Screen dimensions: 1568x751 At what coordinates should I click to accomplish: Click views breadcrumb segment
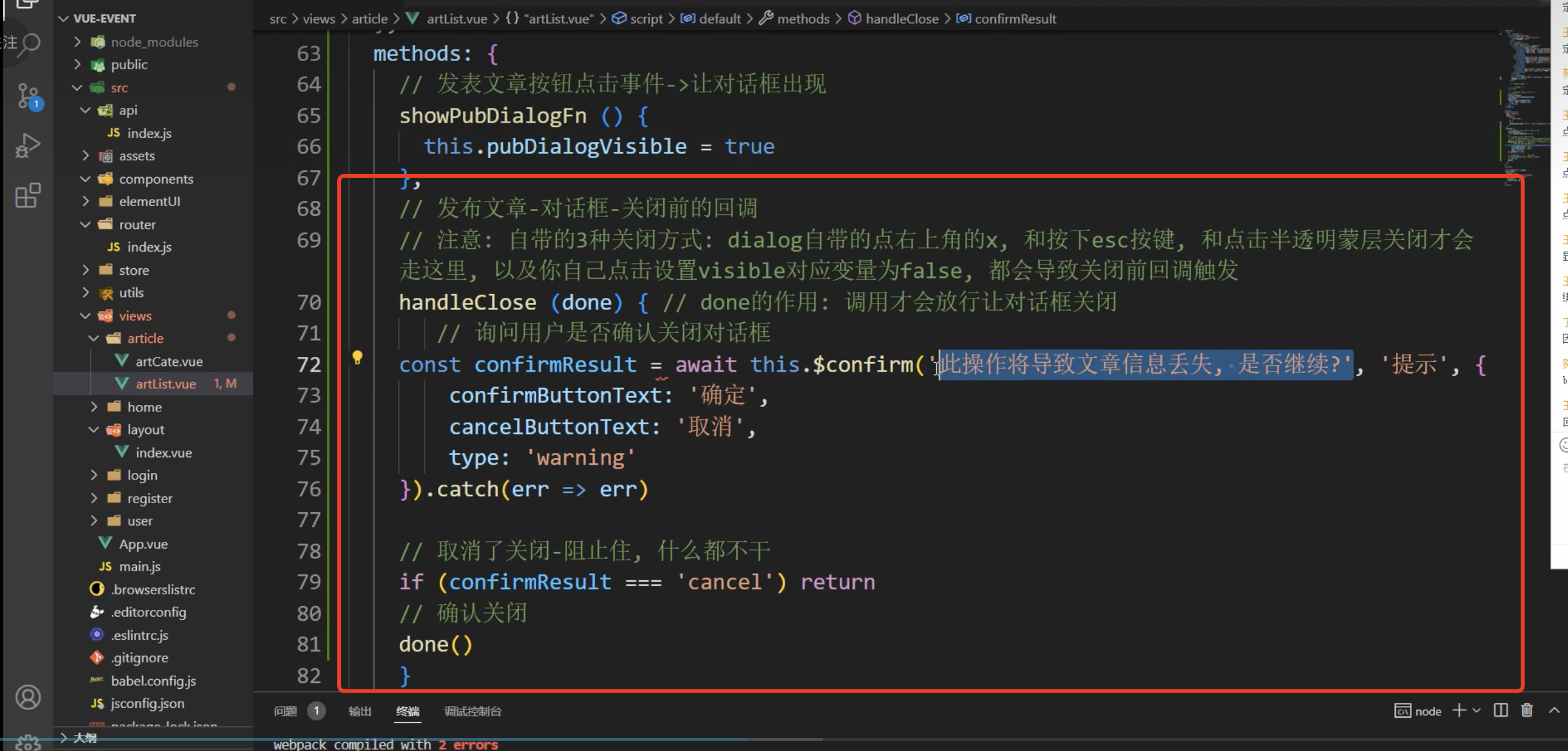click(319, 19)
